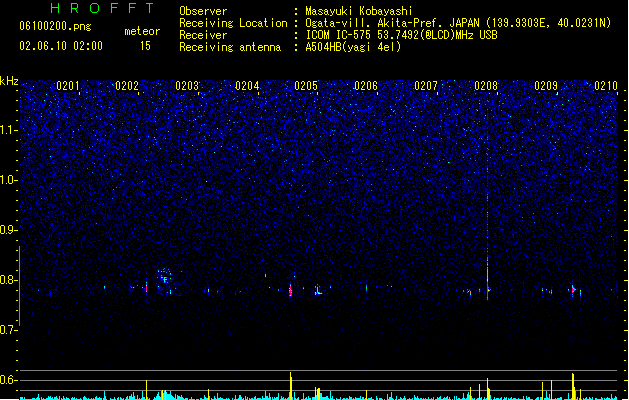Click the 1.0 kHz frequency label
The height and width of the screenshot is (400, 629).
pyautogui.click(x=9, y=180)
